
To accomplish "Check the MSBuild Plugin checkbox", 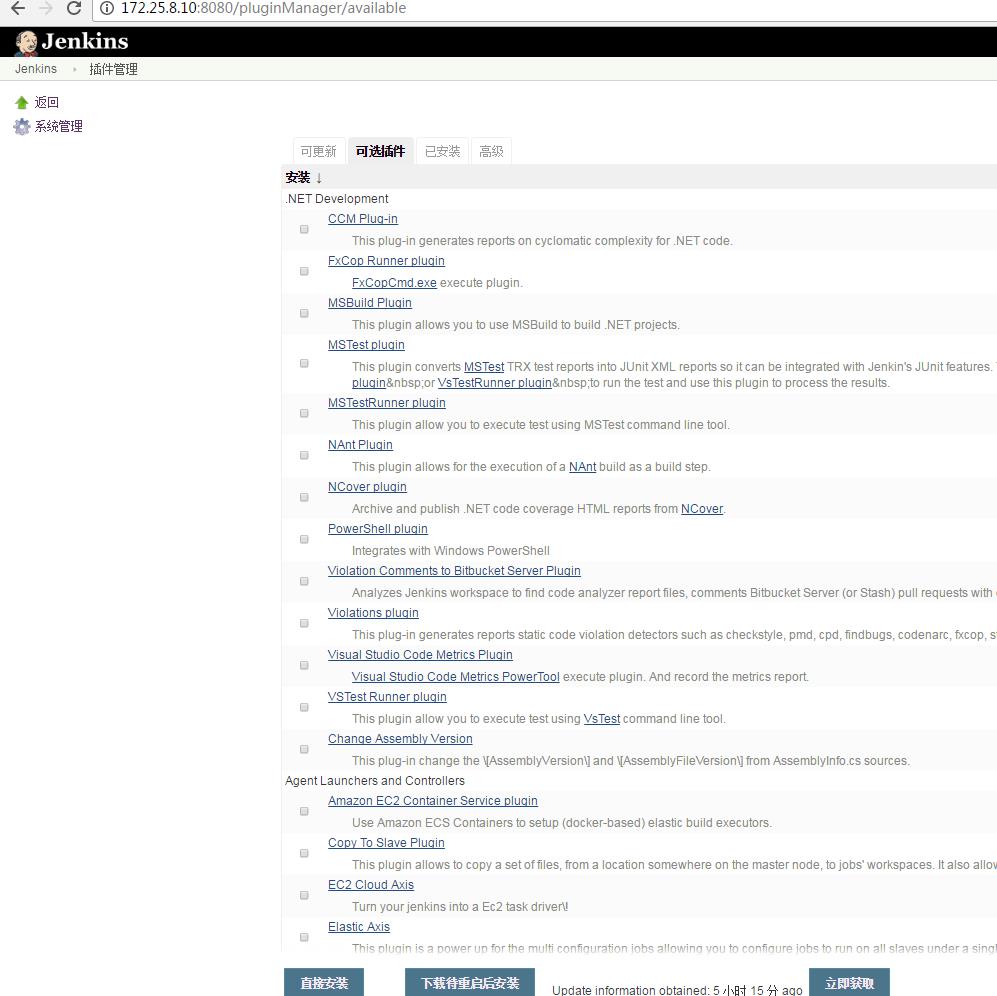I will [304, 314].
